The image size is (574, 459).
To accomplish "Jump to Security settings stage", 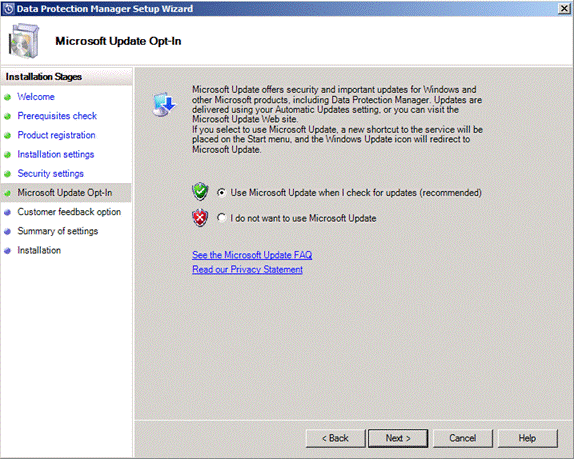I will (51, 173).
